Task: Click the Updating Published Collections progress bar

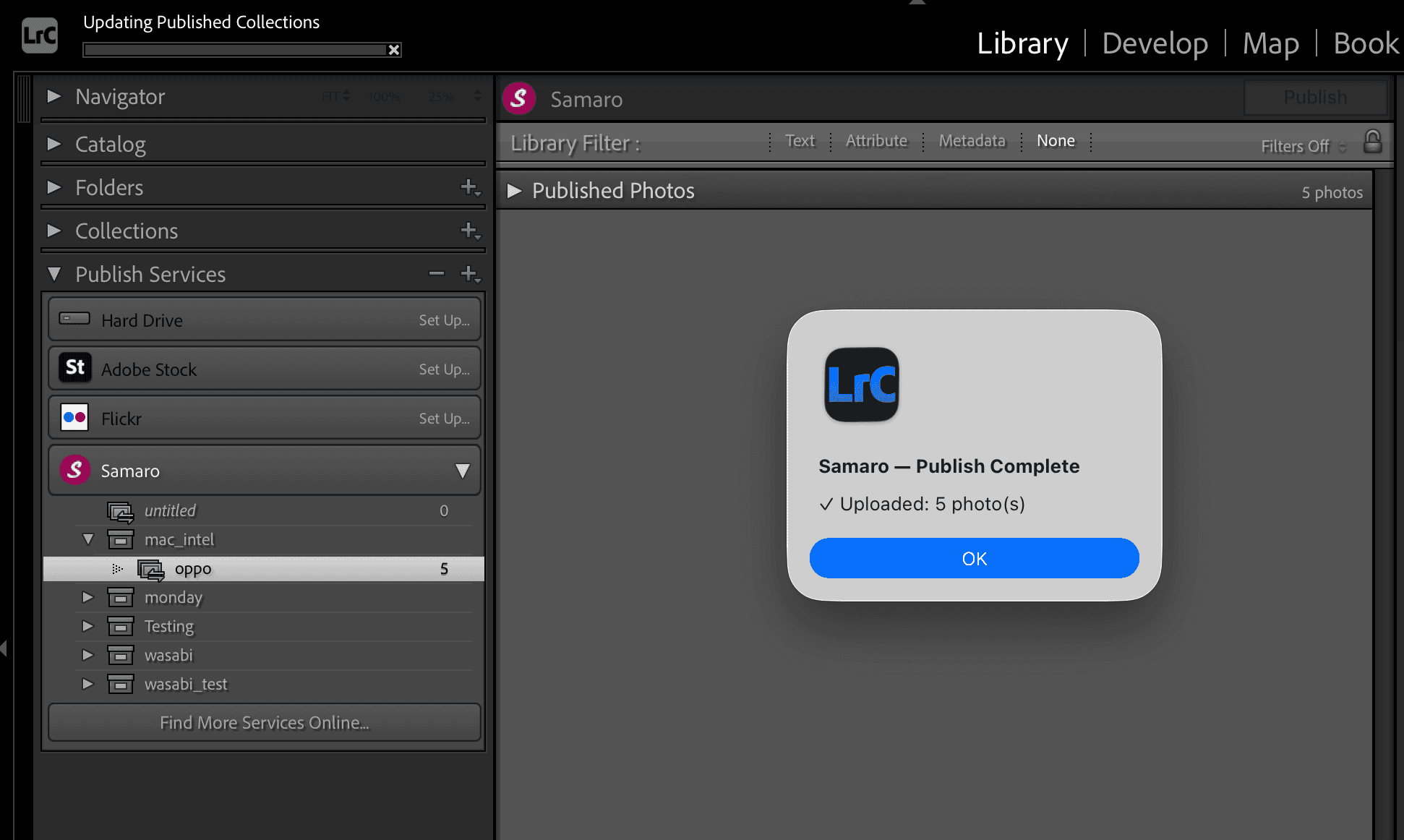Action: point(236,50)
